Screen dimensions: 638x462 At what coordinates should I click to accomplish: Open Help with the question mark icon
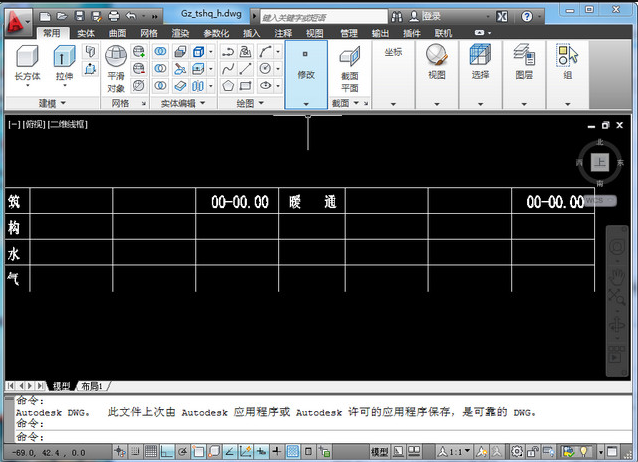527,17
